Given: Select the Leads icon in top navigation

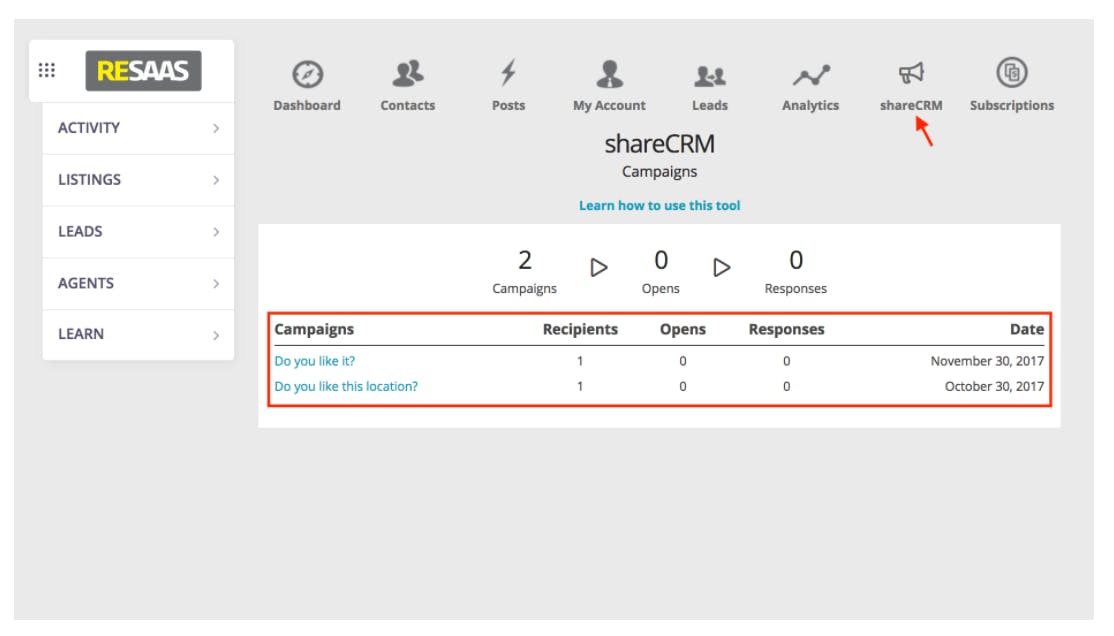Looking at the screenshot, I should tap(710, 75).
